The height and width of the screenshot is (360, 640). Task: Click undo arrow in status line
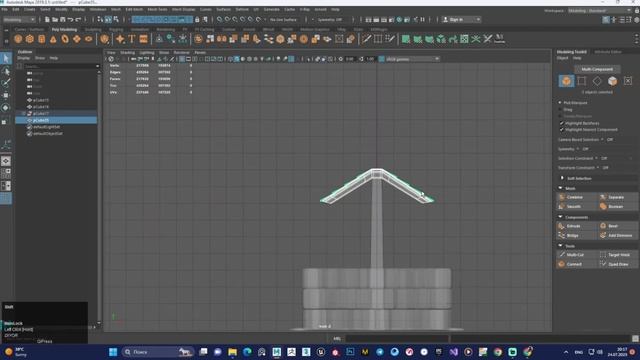click(71, 20)
